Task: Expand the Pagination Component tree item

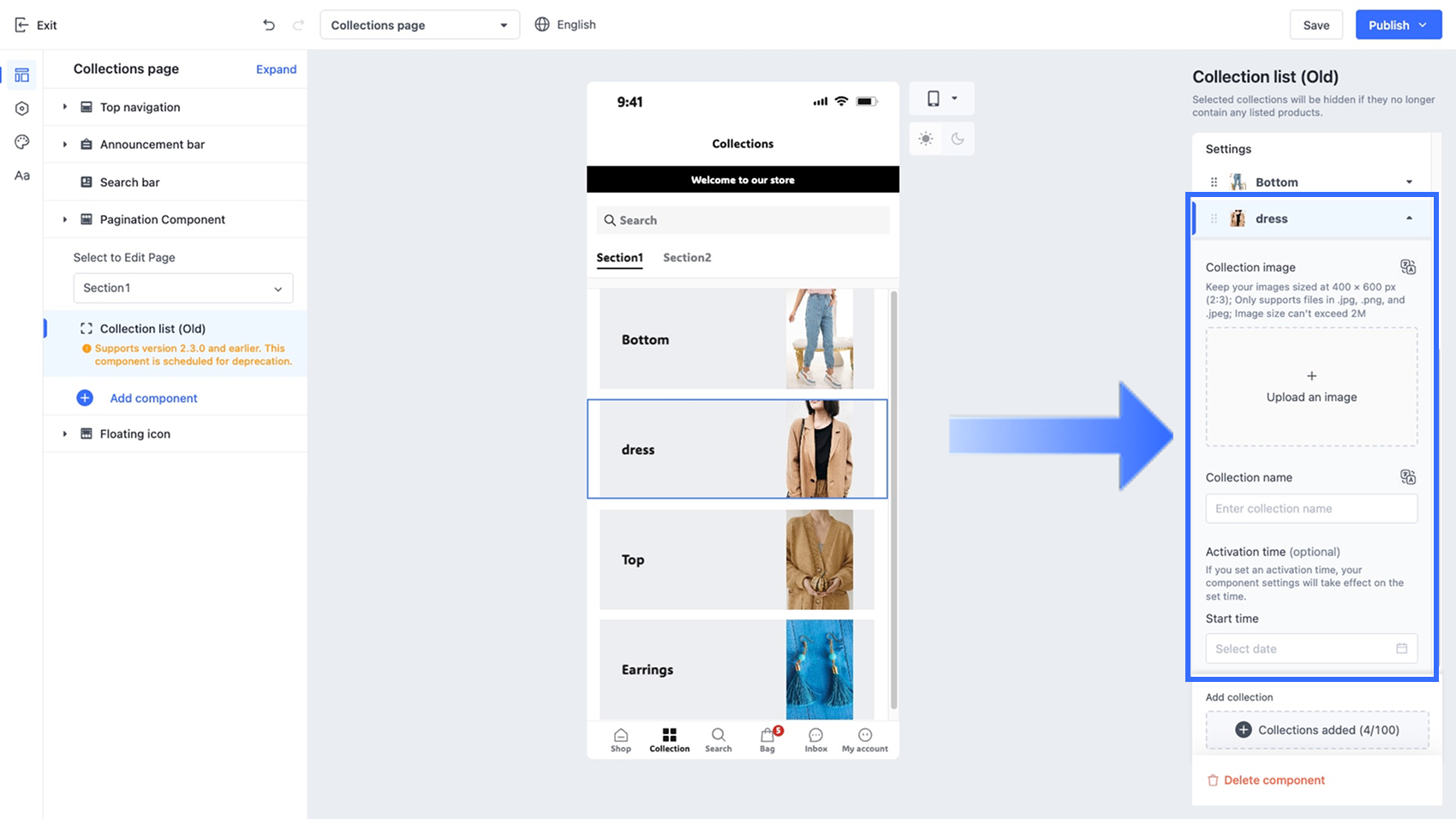Action: click(64, 219)
